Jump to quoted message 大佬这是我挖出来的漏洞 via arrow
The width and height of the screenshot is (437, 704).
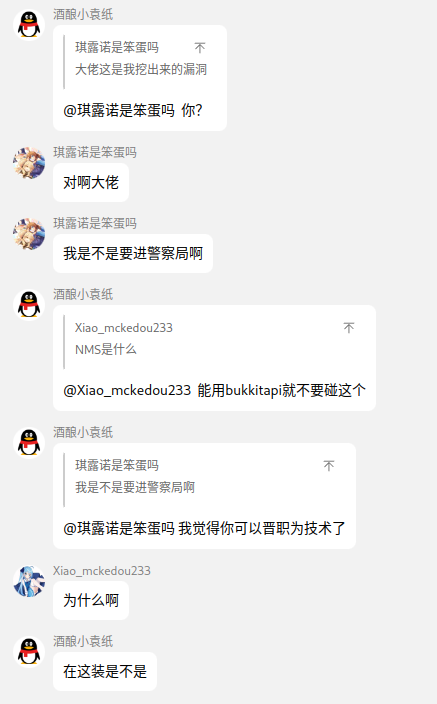[x=200, y=48]
